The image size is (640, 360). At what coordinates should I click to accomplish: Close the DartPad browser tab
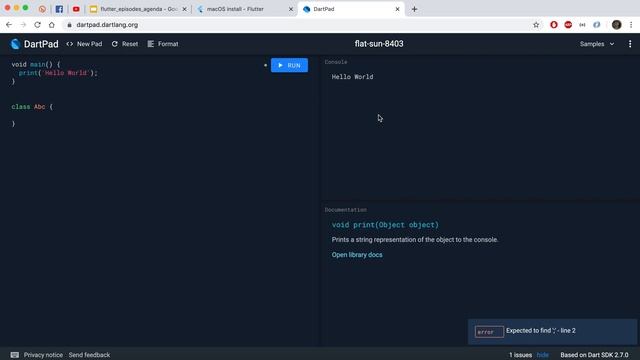[397, 9]
